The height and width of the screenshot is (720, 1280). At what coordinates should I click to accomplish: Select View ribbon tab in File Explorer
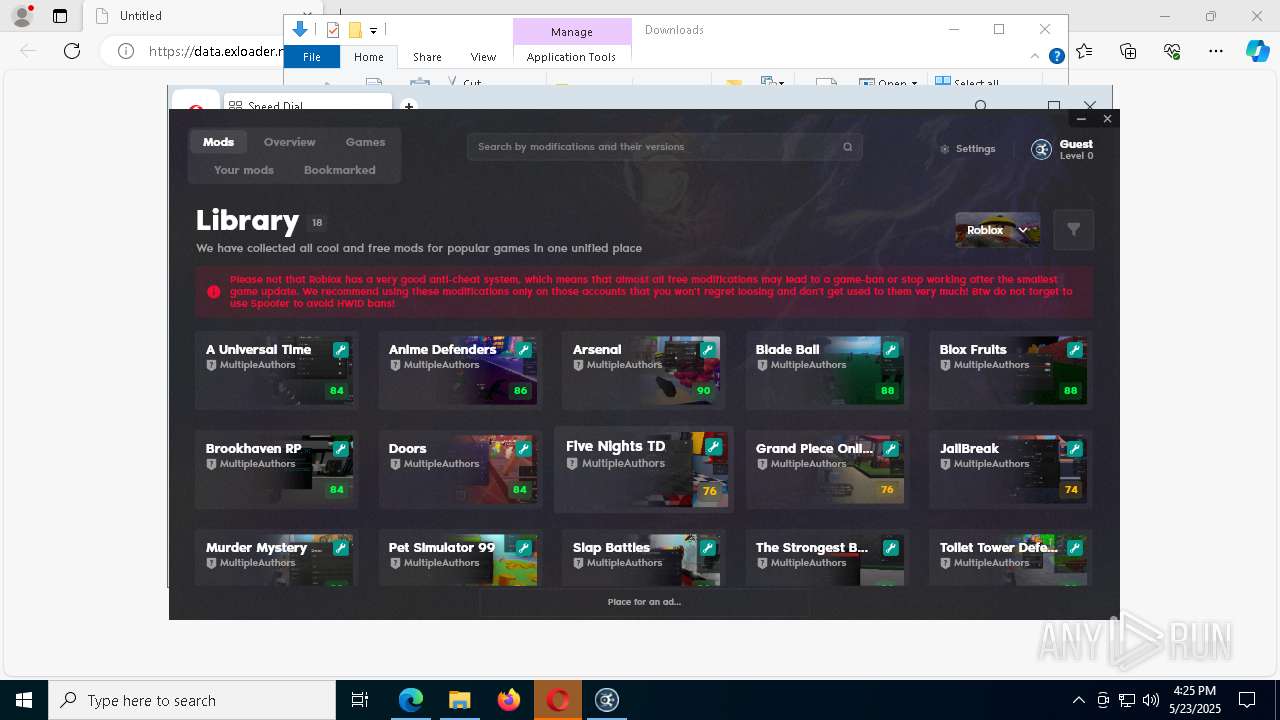(483, 57)
